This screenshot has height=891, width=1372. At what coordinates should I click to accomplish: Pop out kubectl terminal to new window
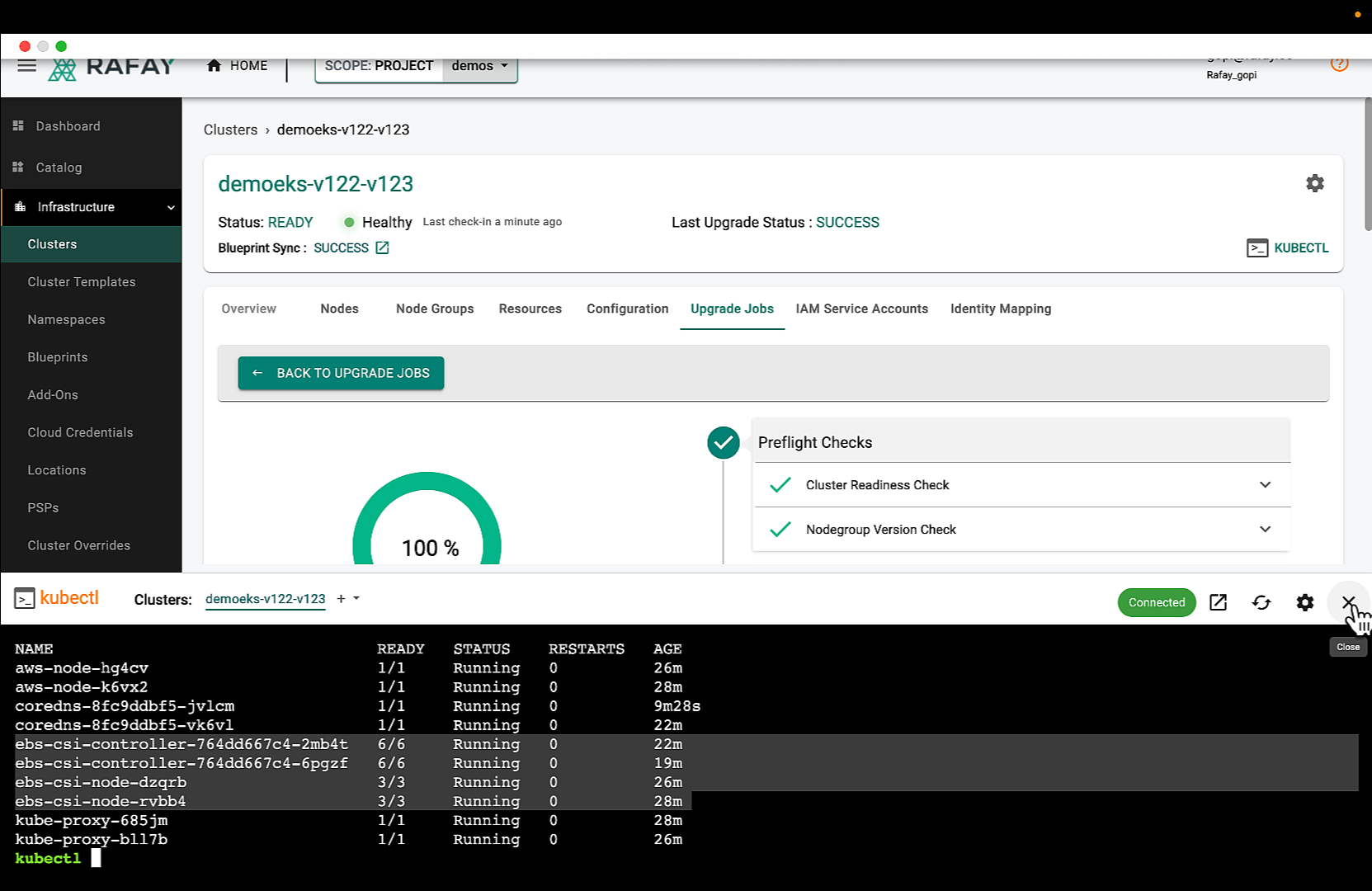pos(1218,602)
